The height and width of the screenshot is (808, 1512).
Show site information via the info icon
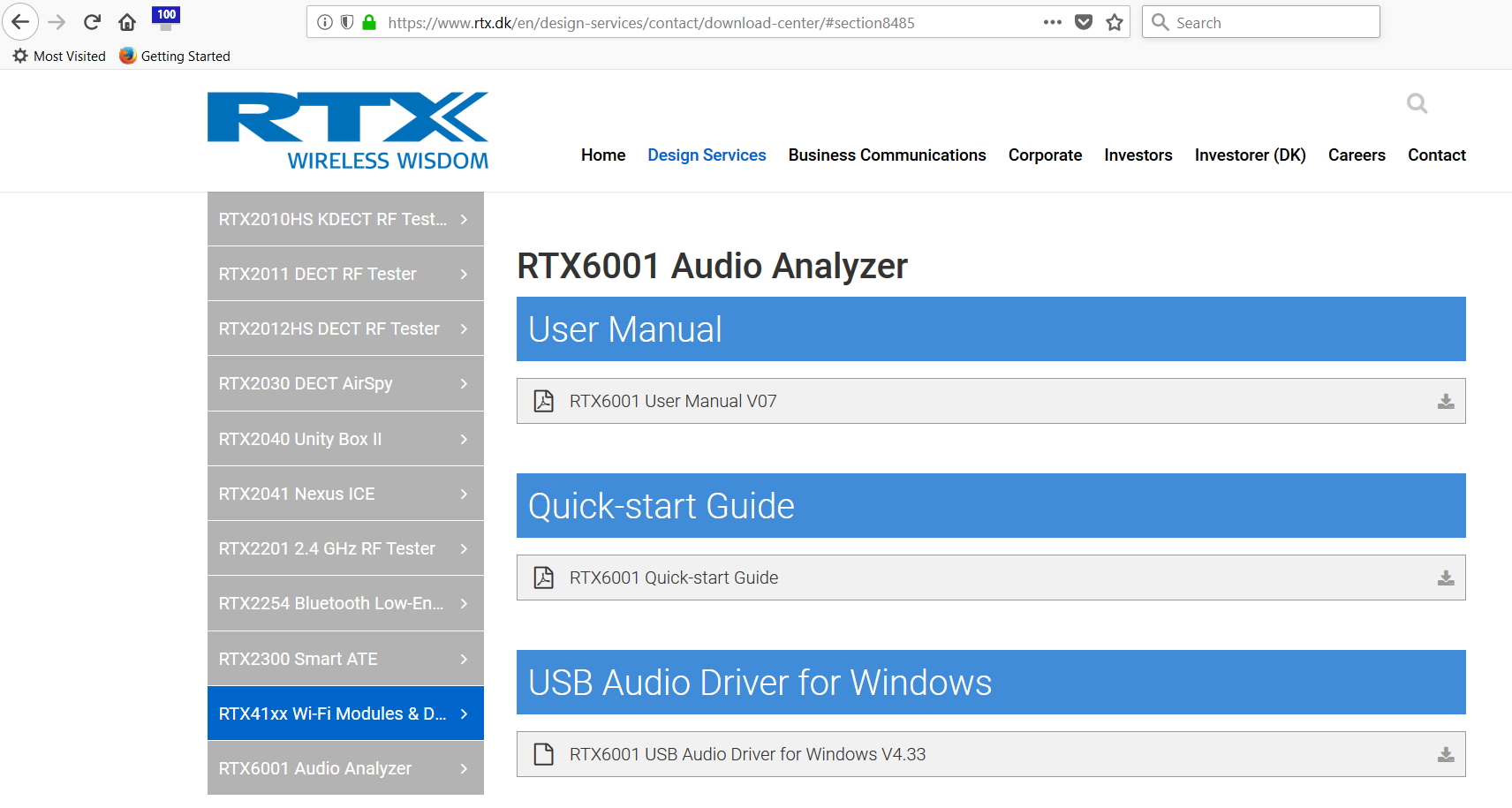[325, 22]
